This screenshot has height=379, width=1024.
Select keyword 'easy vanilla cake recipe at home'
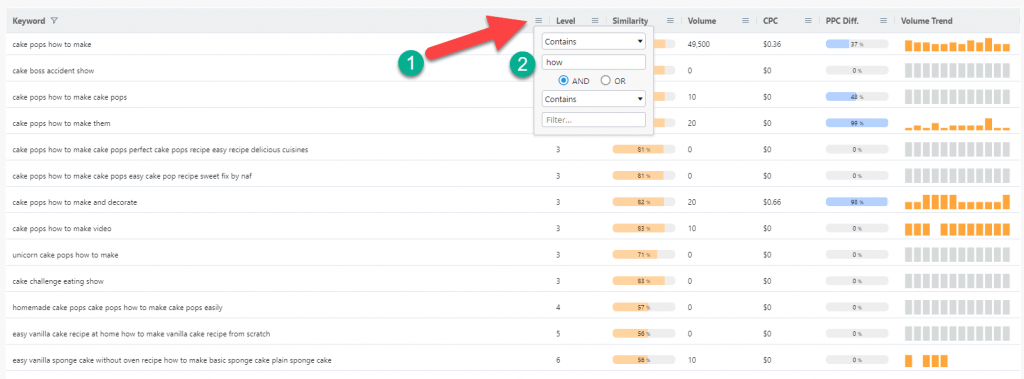click(141, 334)
